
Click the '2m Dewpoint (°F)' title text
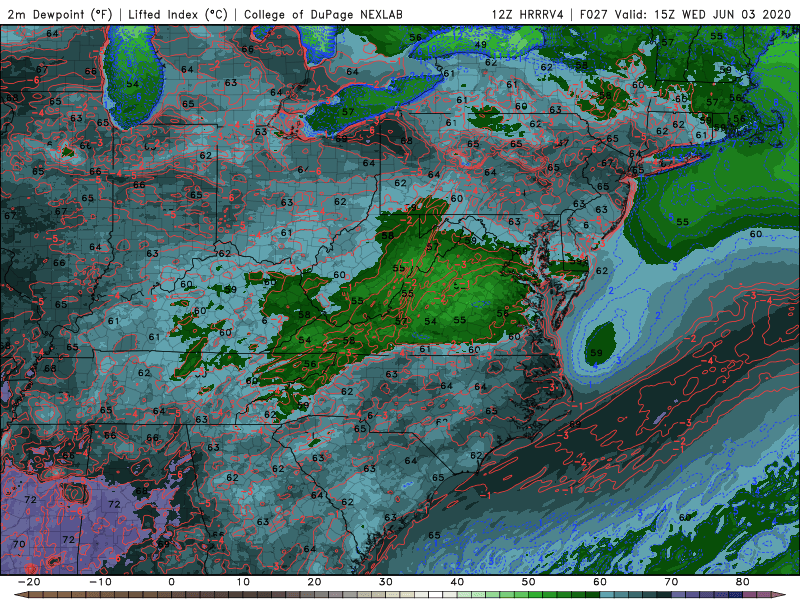coord(60,14)
